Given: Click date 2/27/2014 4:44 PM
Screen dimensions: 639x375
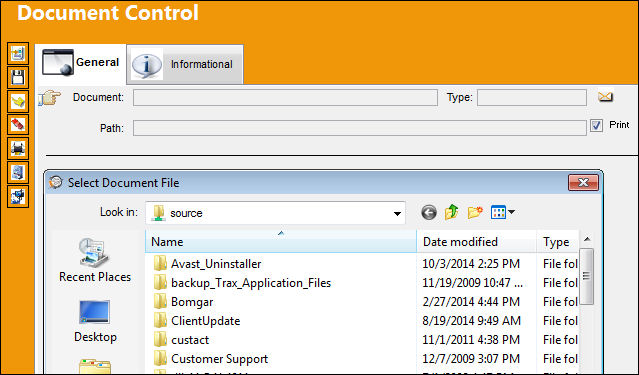Looking at the screenshot, I should point(471,302).
